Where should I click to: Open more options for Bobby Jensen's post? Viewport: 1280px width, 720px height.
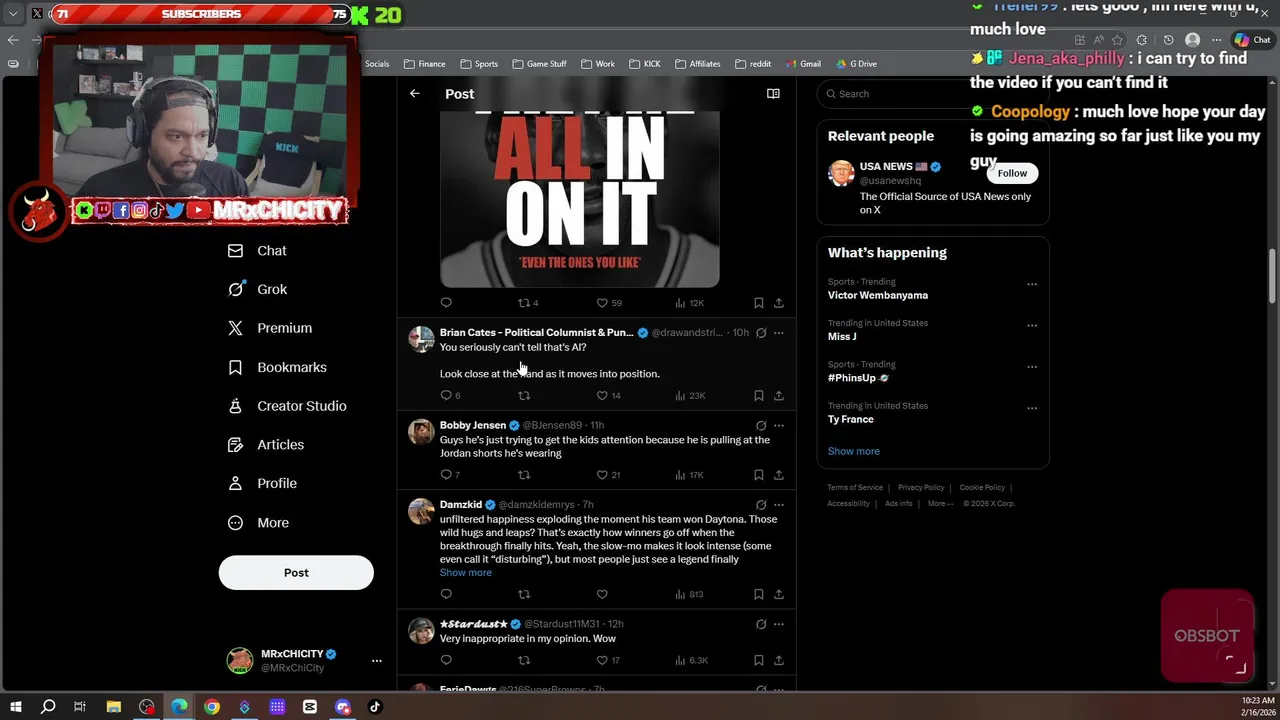779,426
